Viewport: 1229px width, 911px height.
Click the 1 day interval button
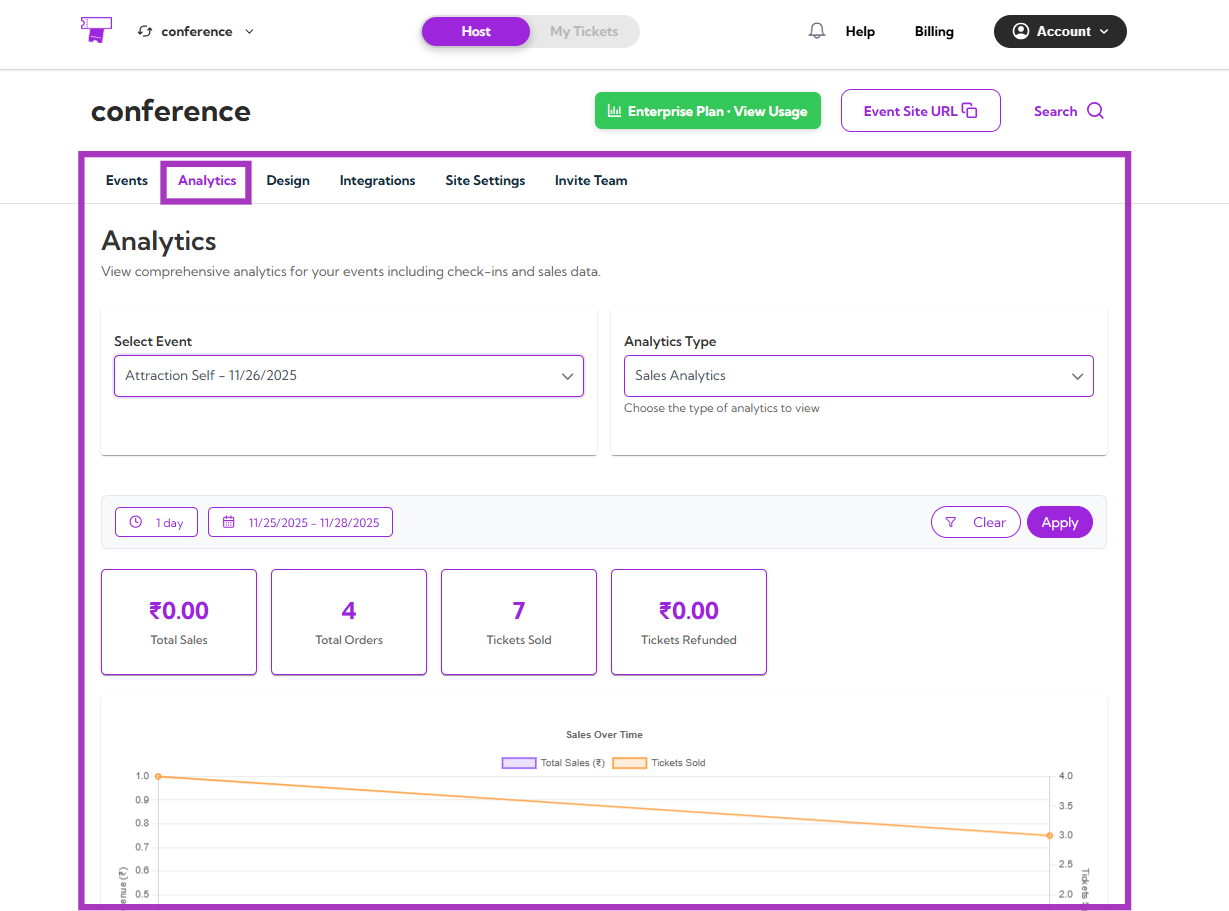pos(156,522)
